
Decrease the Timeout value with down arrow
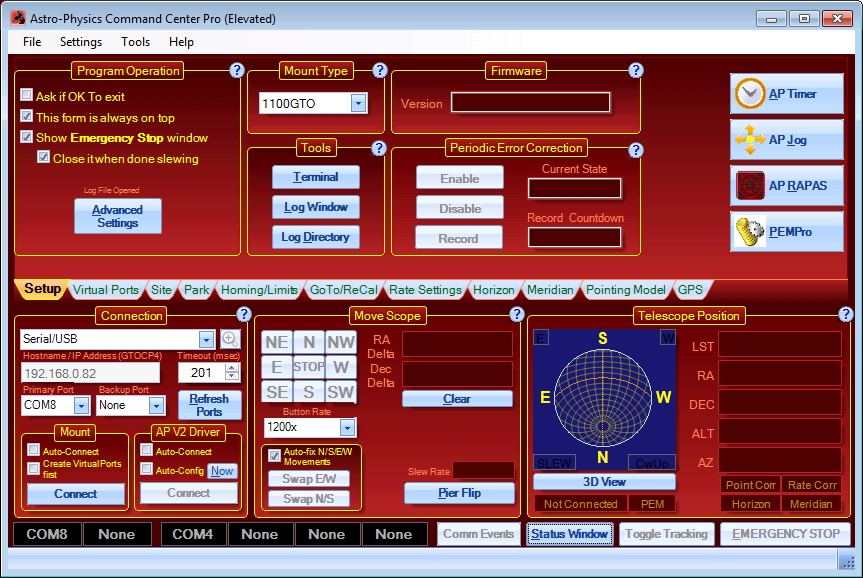pos(232,377)
